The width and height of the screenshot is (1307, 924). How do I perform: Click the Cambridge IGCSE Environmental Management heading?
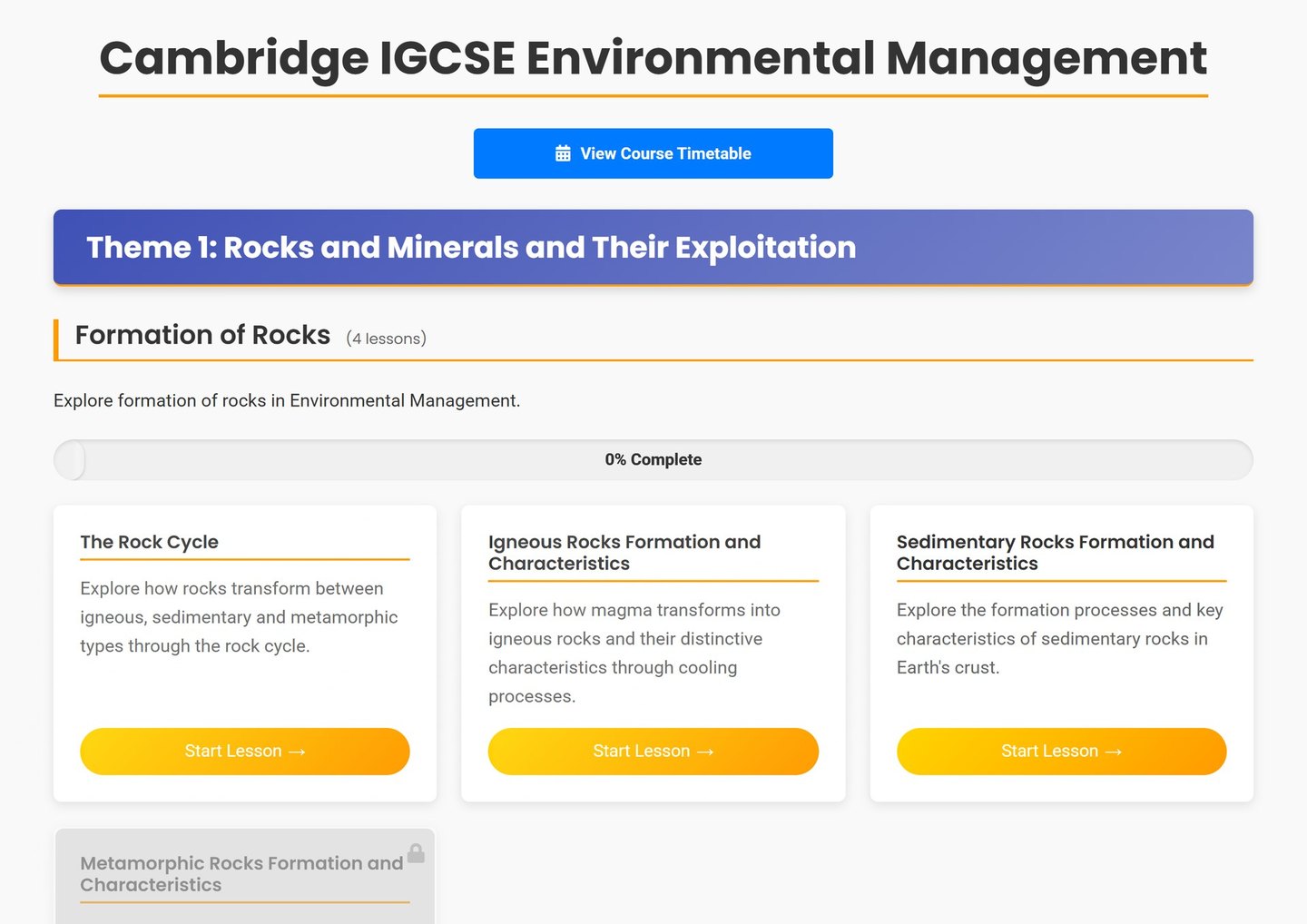tap(653, 58)
